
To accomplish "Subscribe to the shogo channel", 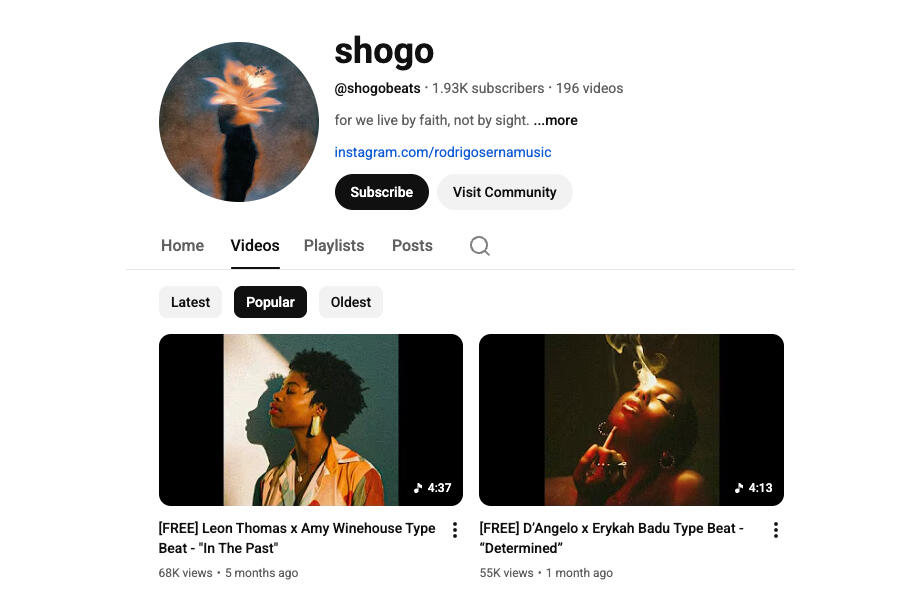I will pos(382,192).
